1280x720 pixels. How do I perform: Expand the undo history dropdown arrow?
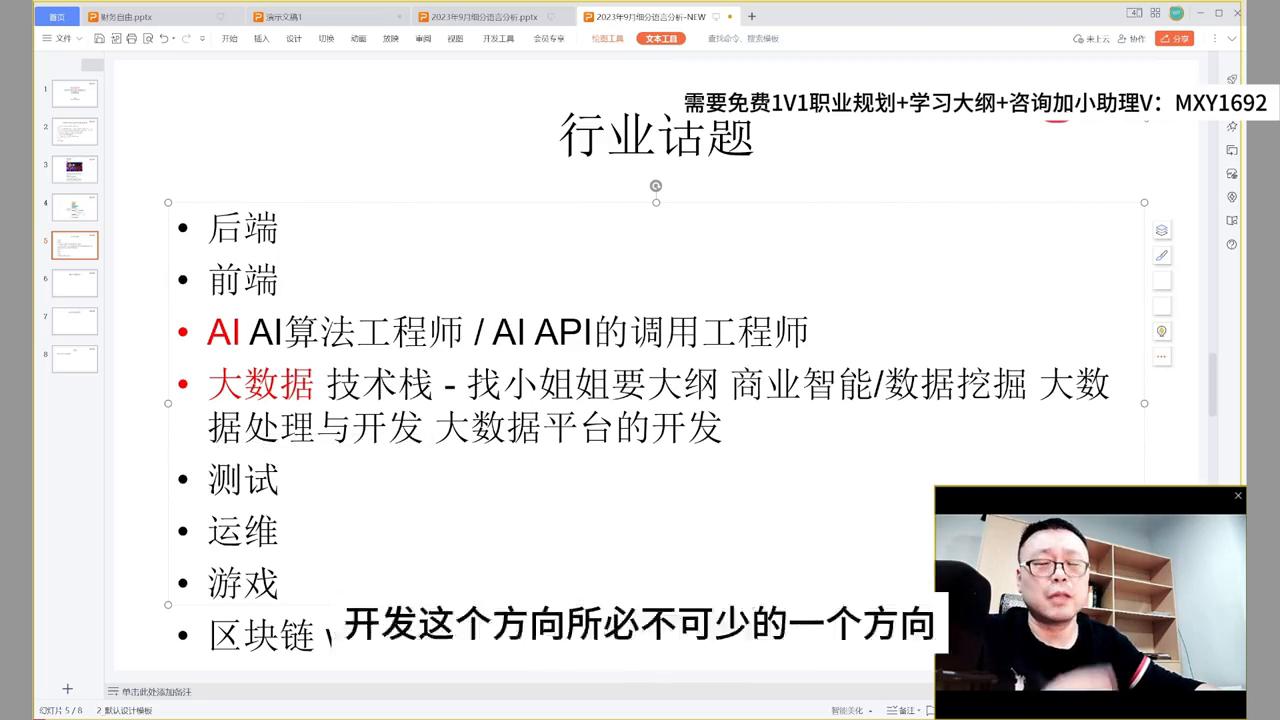pyautogui.click(x=173, y=38)
